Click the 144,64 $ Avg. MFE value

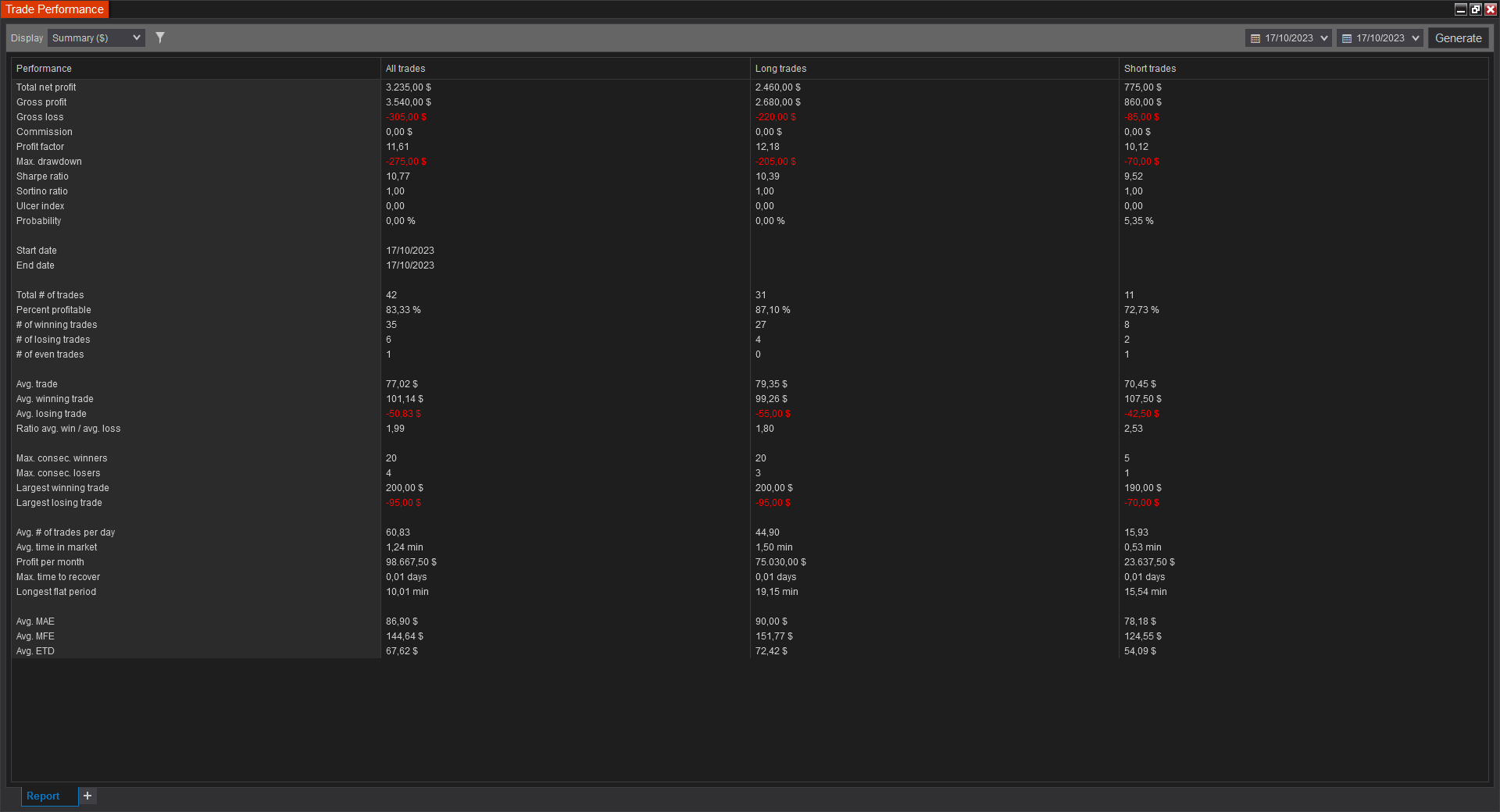[x=405, y=636]
